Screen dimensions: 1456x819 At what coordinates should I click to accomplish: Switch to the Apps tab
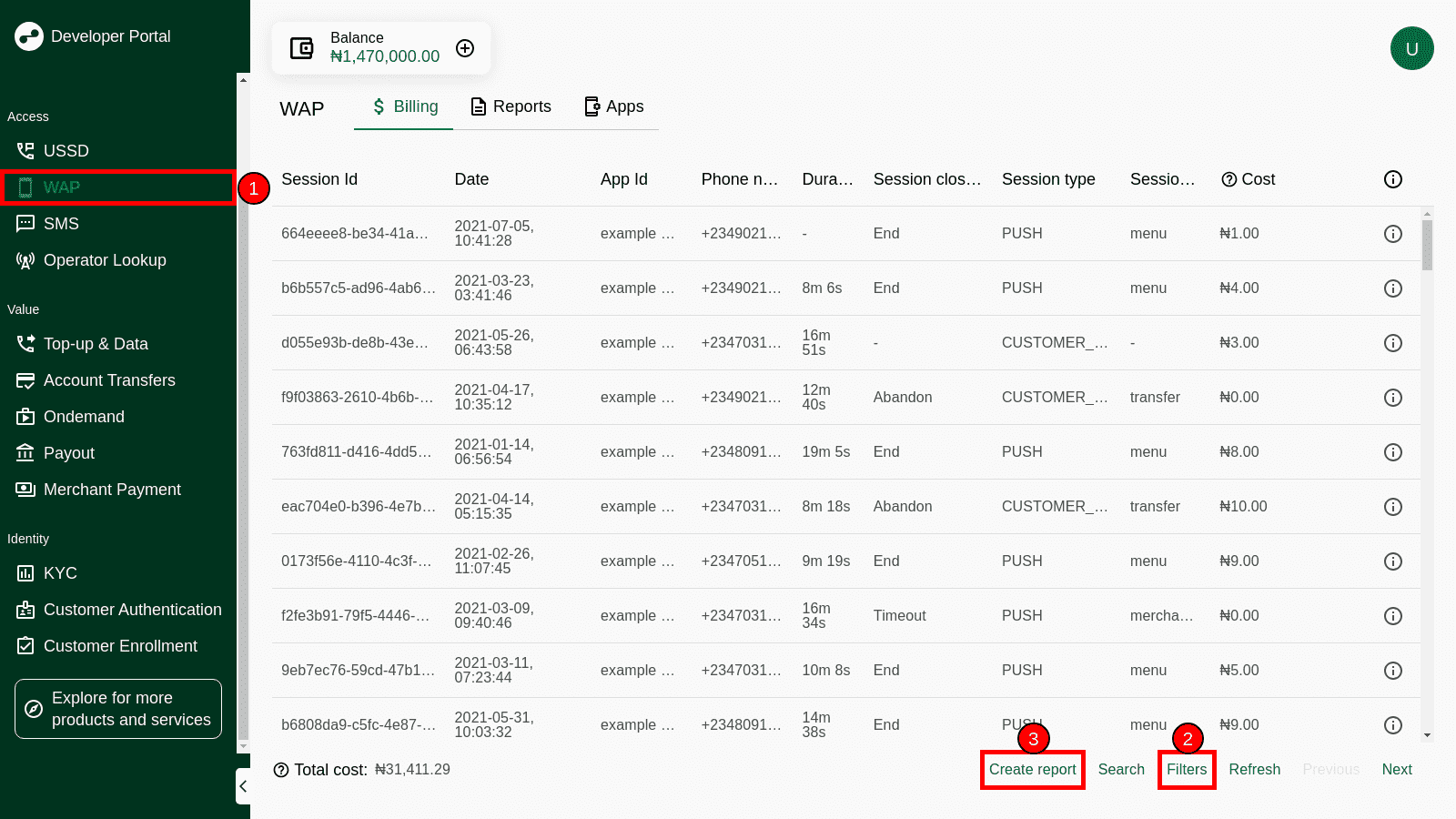613,106
